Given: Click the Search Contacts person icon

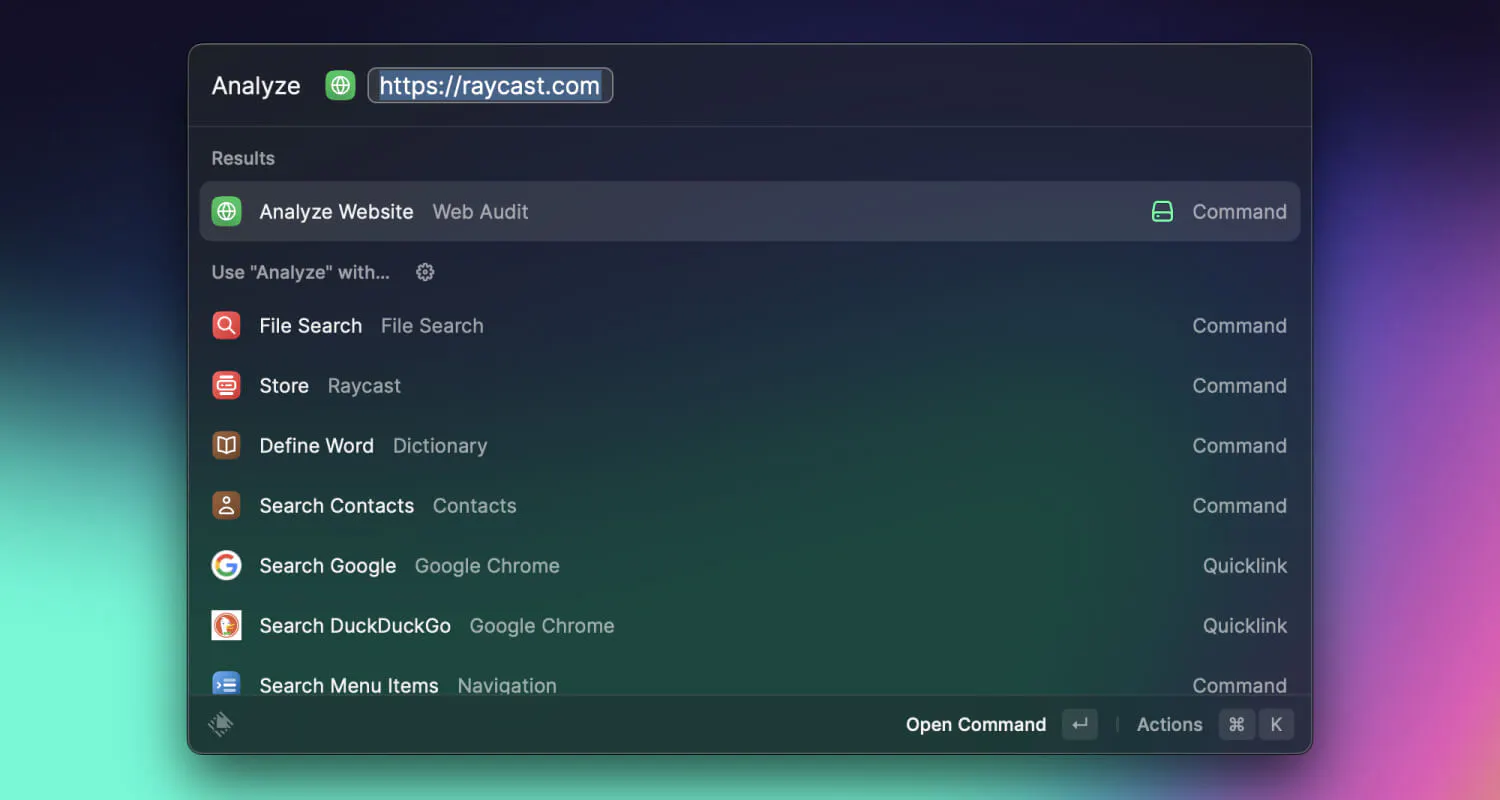Looking at the screenshot, I should (227, 505).
